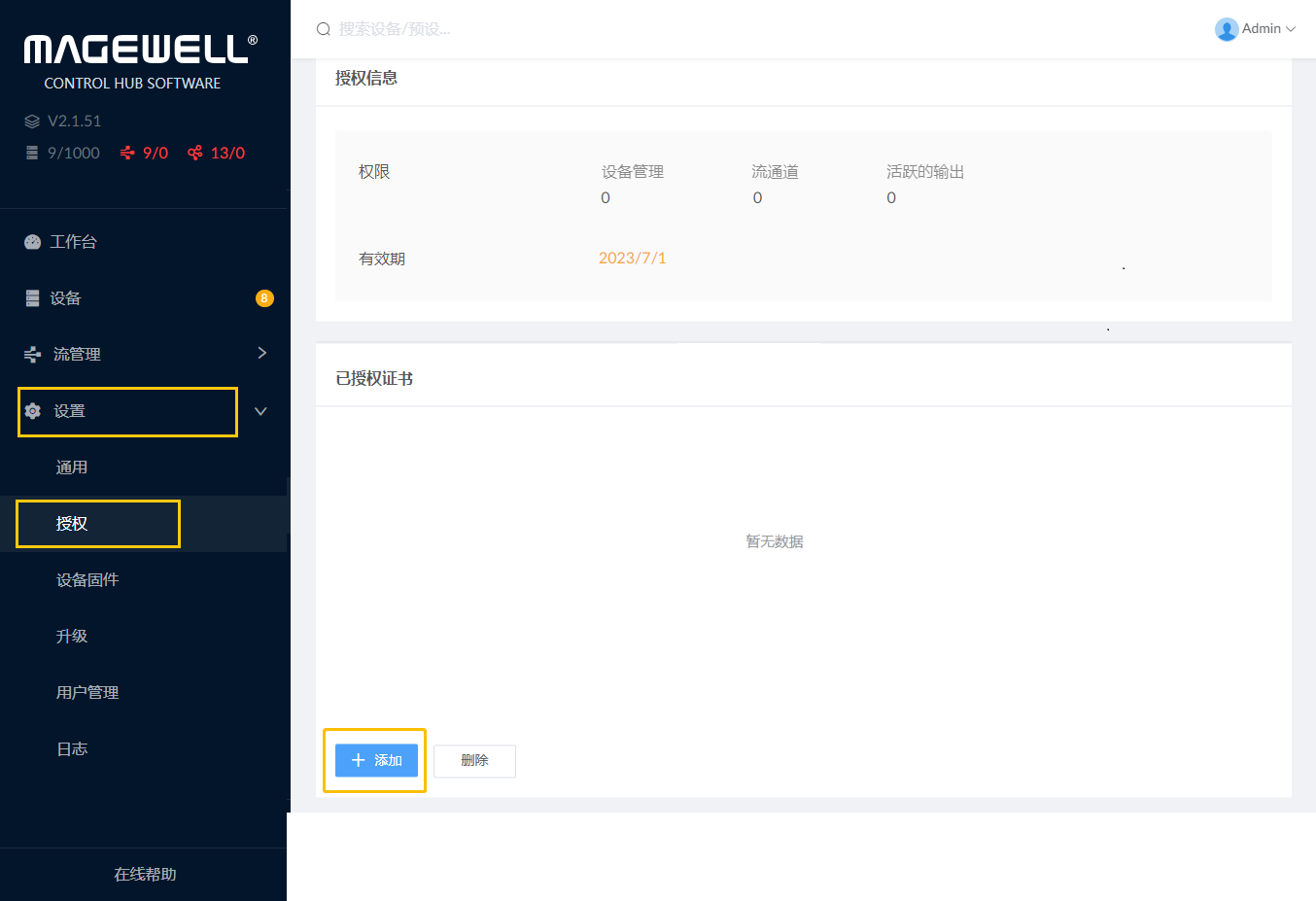Click the device count server icon
Image resolution: width=1316 pixels, height=901 pixels.
32,154
